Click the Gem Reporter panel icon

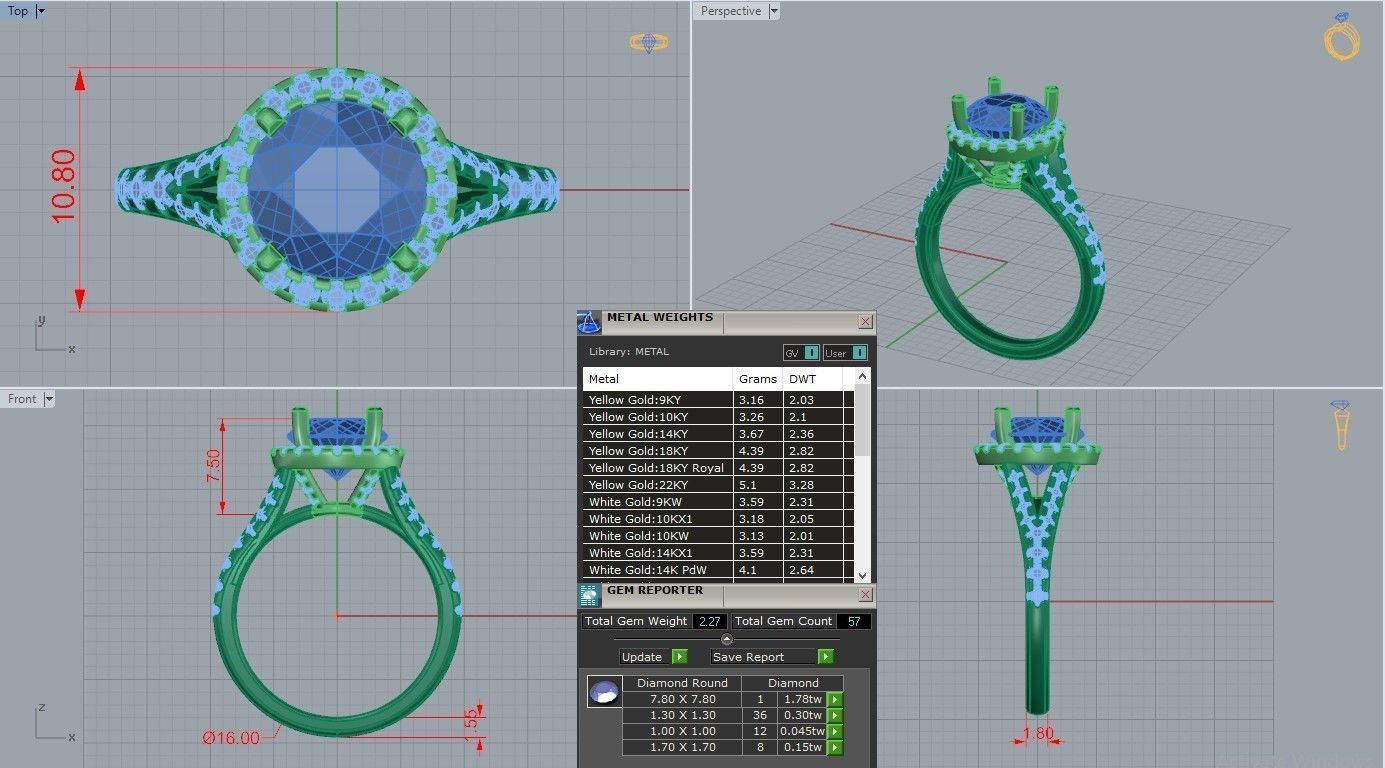(590, 595)
